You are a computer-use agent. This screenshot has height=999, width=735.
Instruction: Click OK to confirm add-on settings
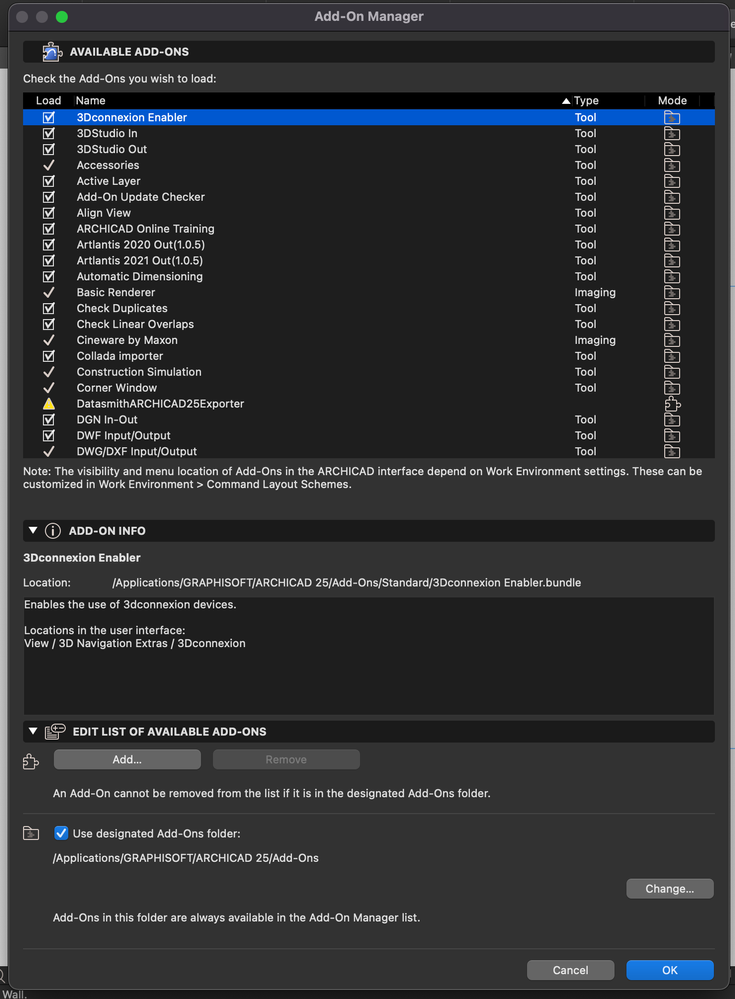coord(669,970)
